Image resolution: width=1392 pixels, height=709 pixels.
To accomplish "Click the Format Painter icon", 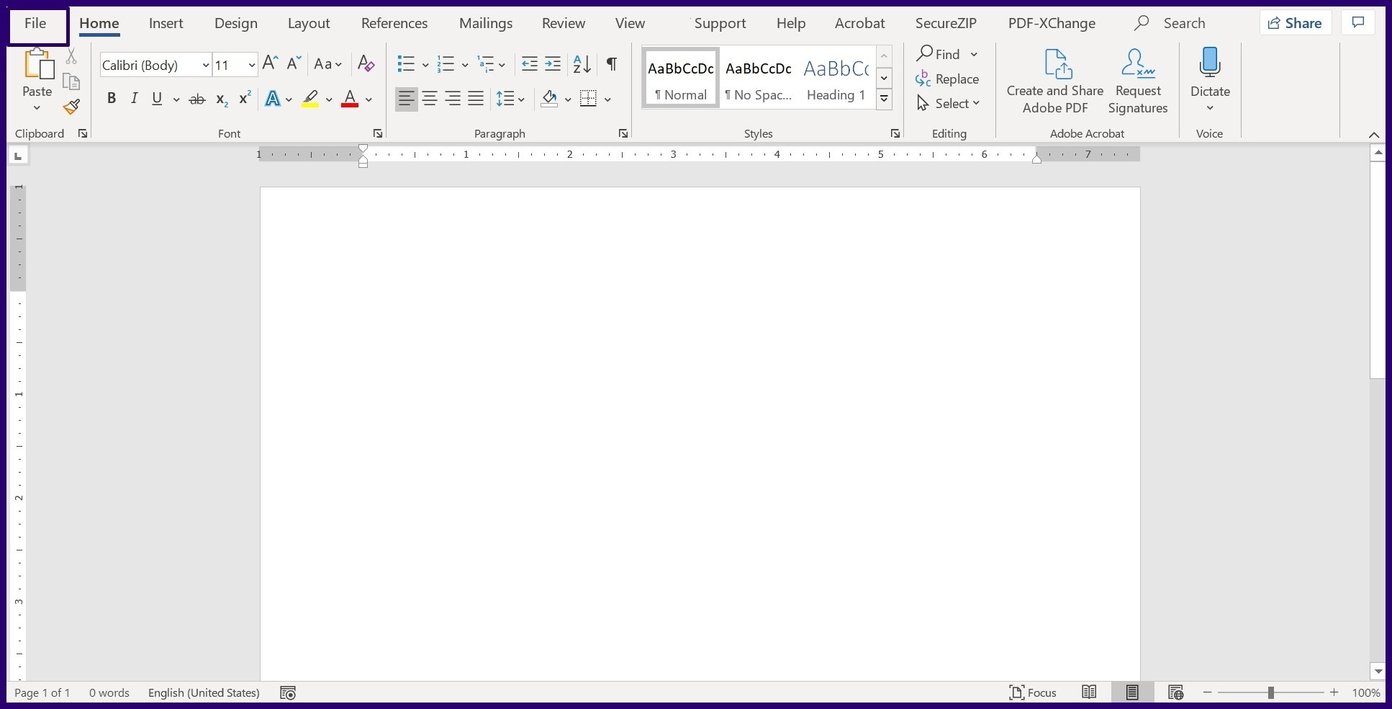I will (70, 107).
